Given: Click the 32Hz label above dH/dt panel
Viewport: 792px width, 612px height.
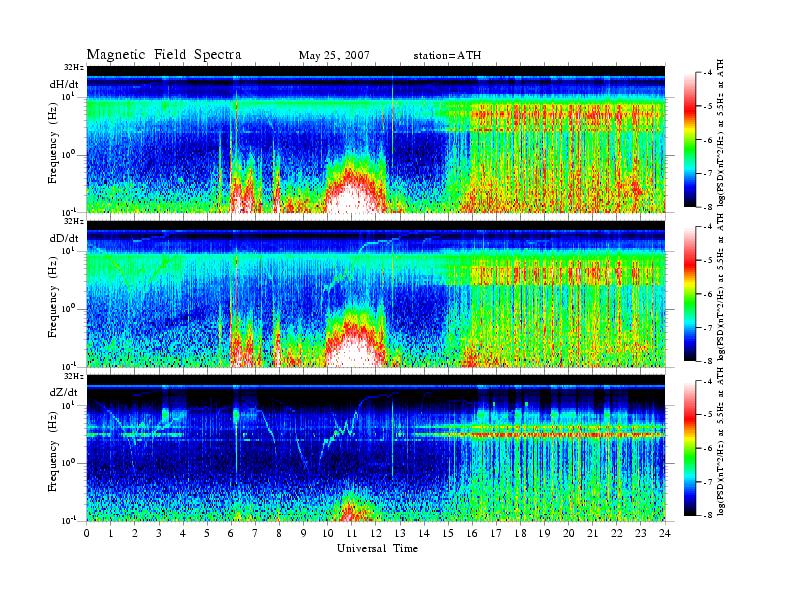Looking at the screenshot, I should [x=74, y=67].
